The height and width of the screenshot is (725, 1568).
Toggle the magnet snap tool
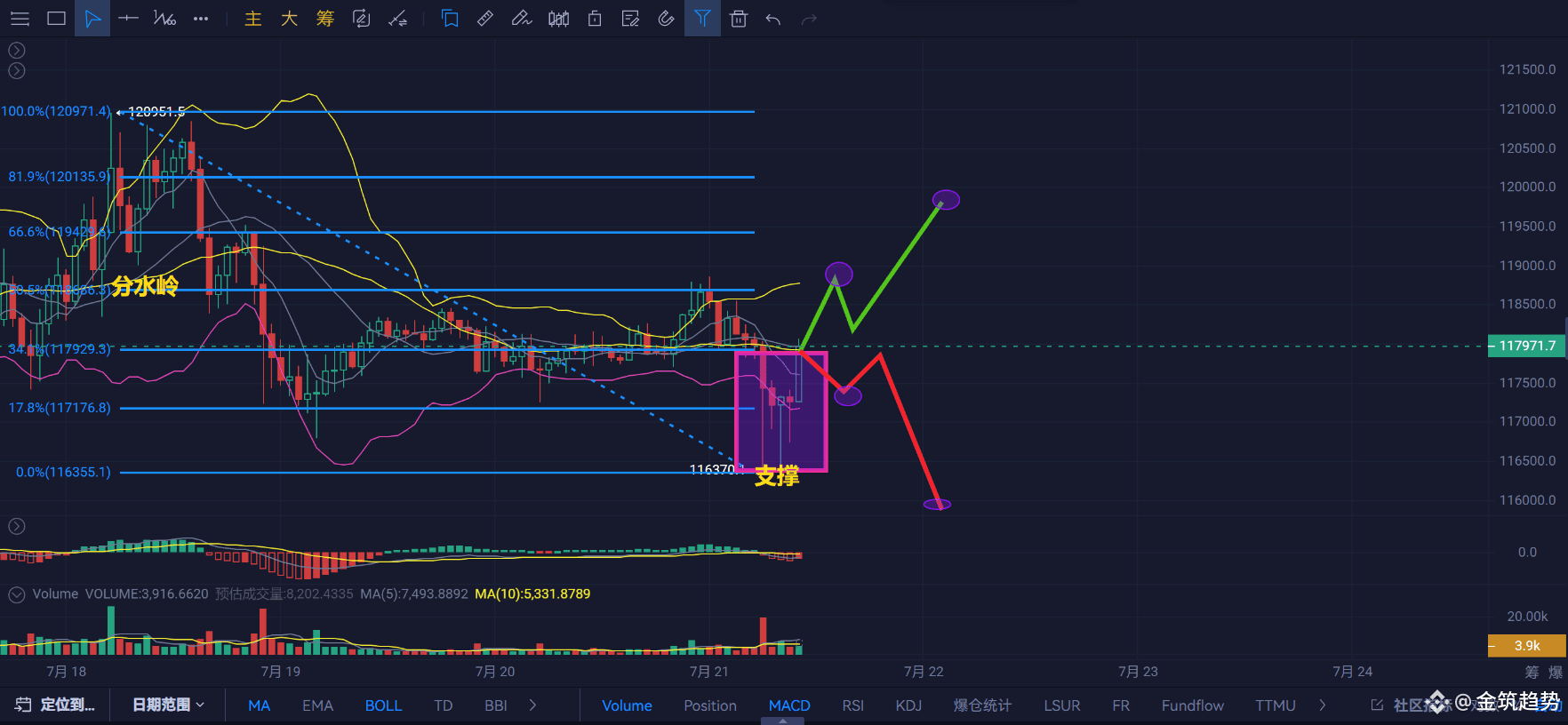(x=666, y=19)
